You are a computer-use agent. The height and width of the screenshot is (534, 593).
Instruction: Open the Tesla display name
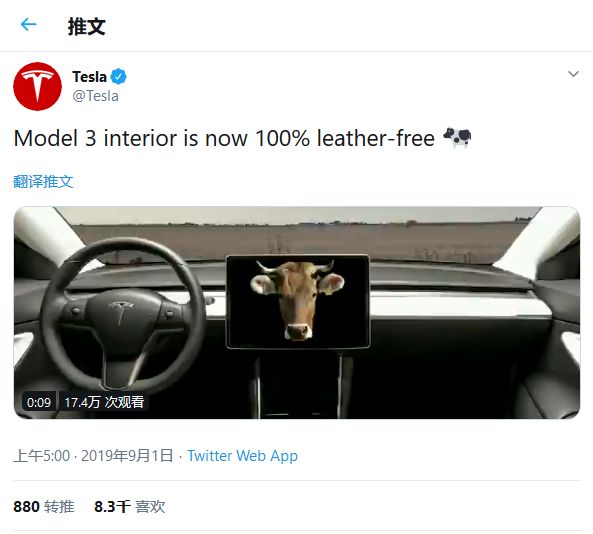(x=89, y=77)
